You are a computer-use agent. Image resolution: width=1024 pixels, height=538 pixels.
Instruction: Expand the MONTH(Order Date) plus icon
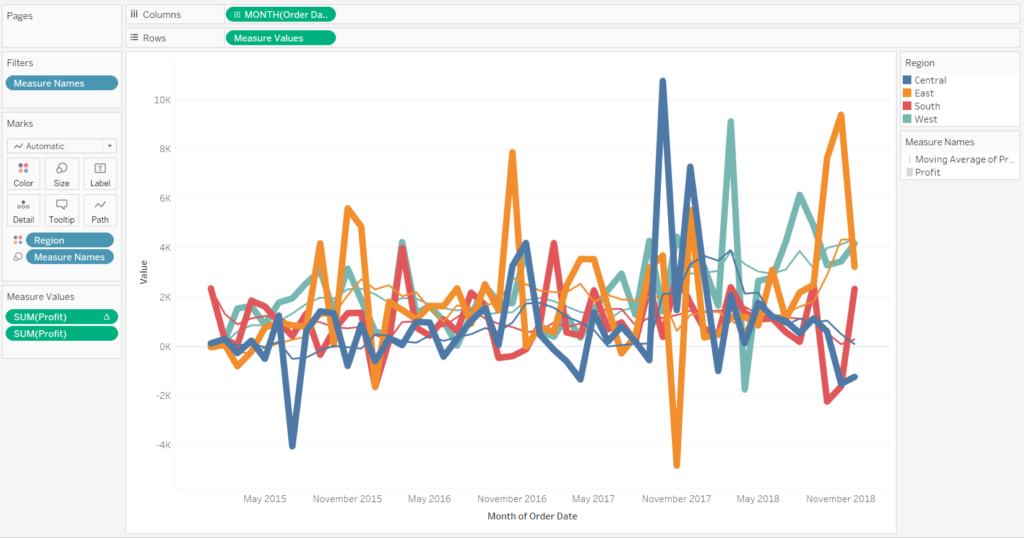point(236,14)
